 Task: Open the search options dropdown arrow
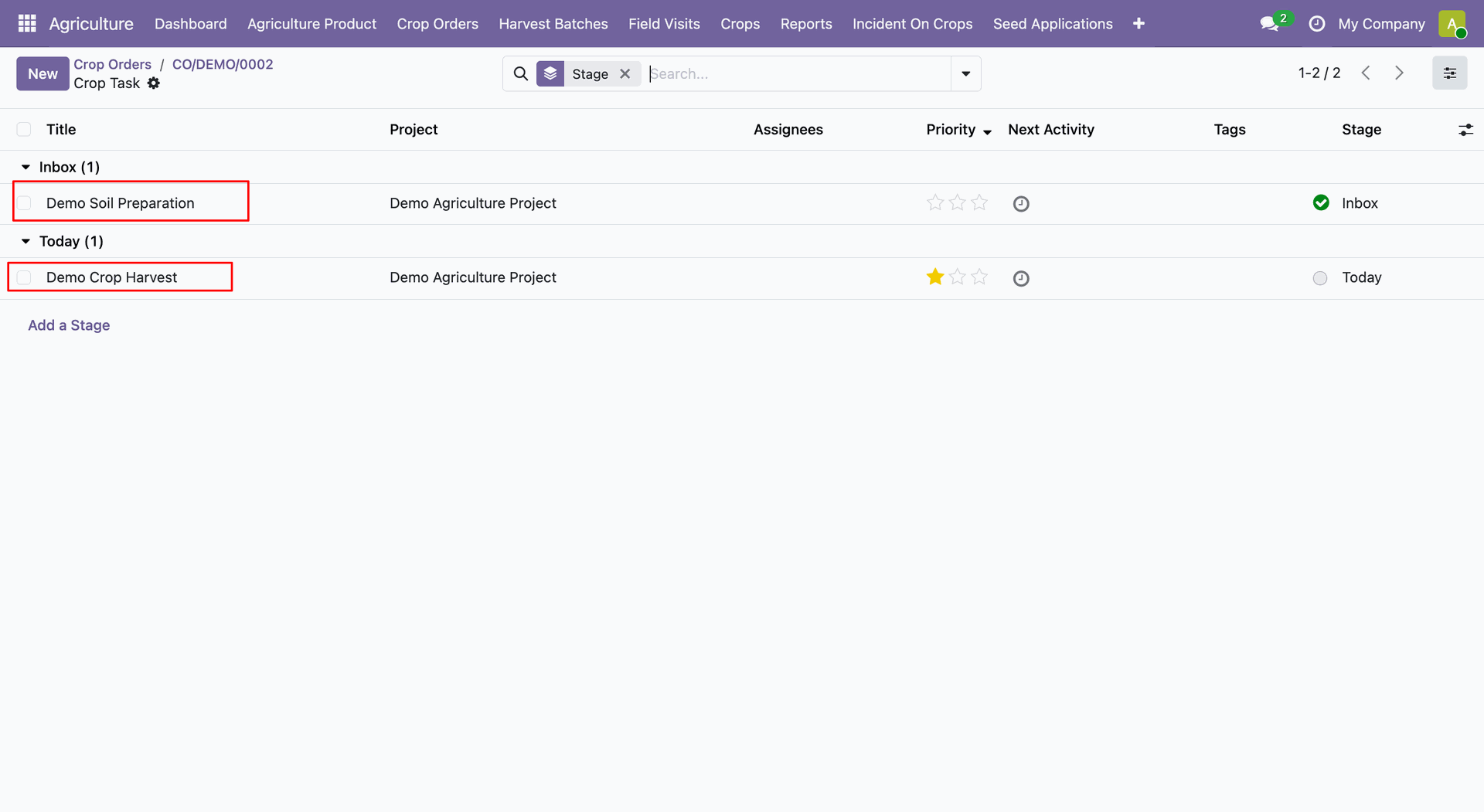966,74
